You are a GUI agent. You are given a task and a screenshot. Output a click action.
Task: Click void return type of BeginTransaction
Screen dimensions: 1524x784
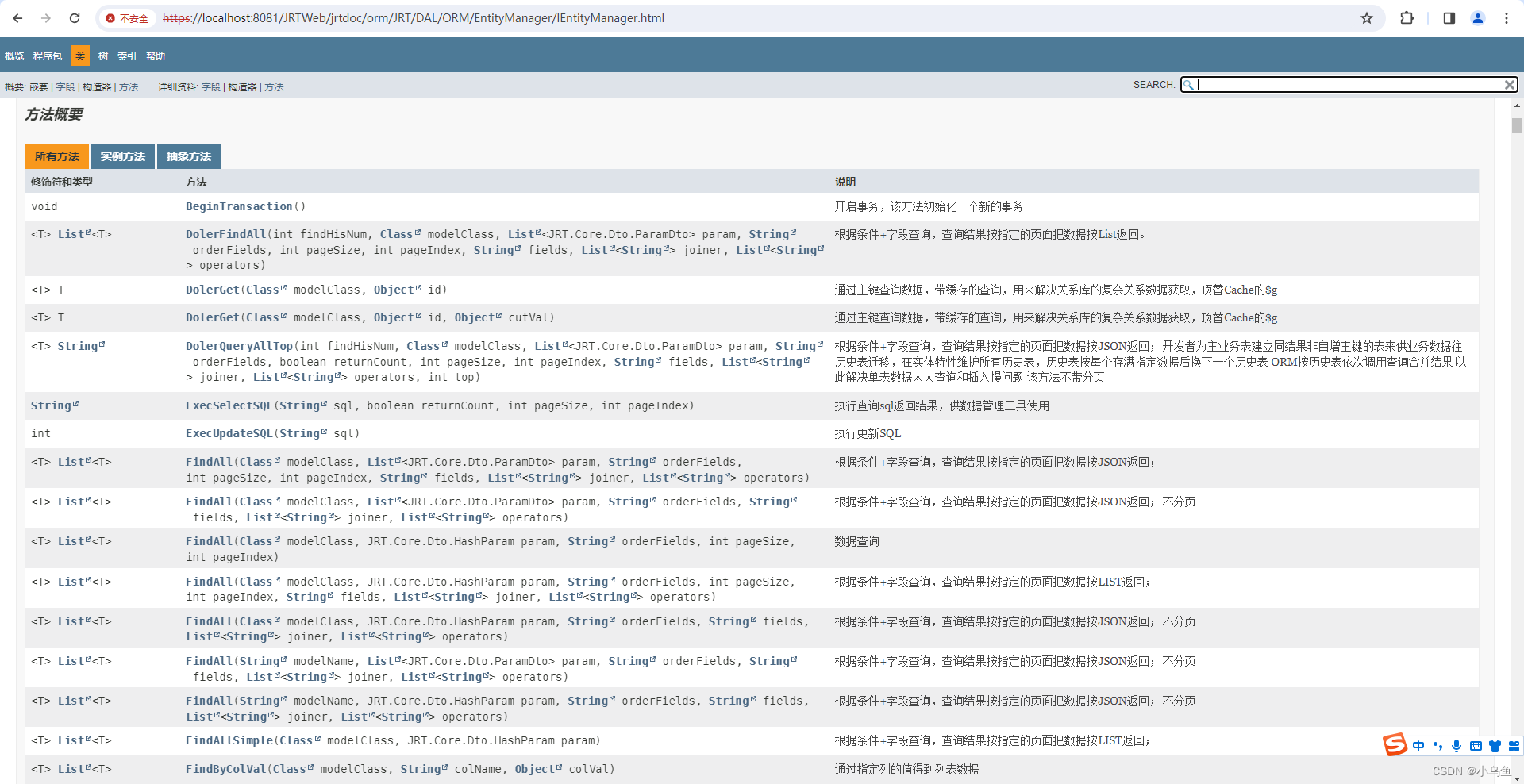(x=44, y=206)
